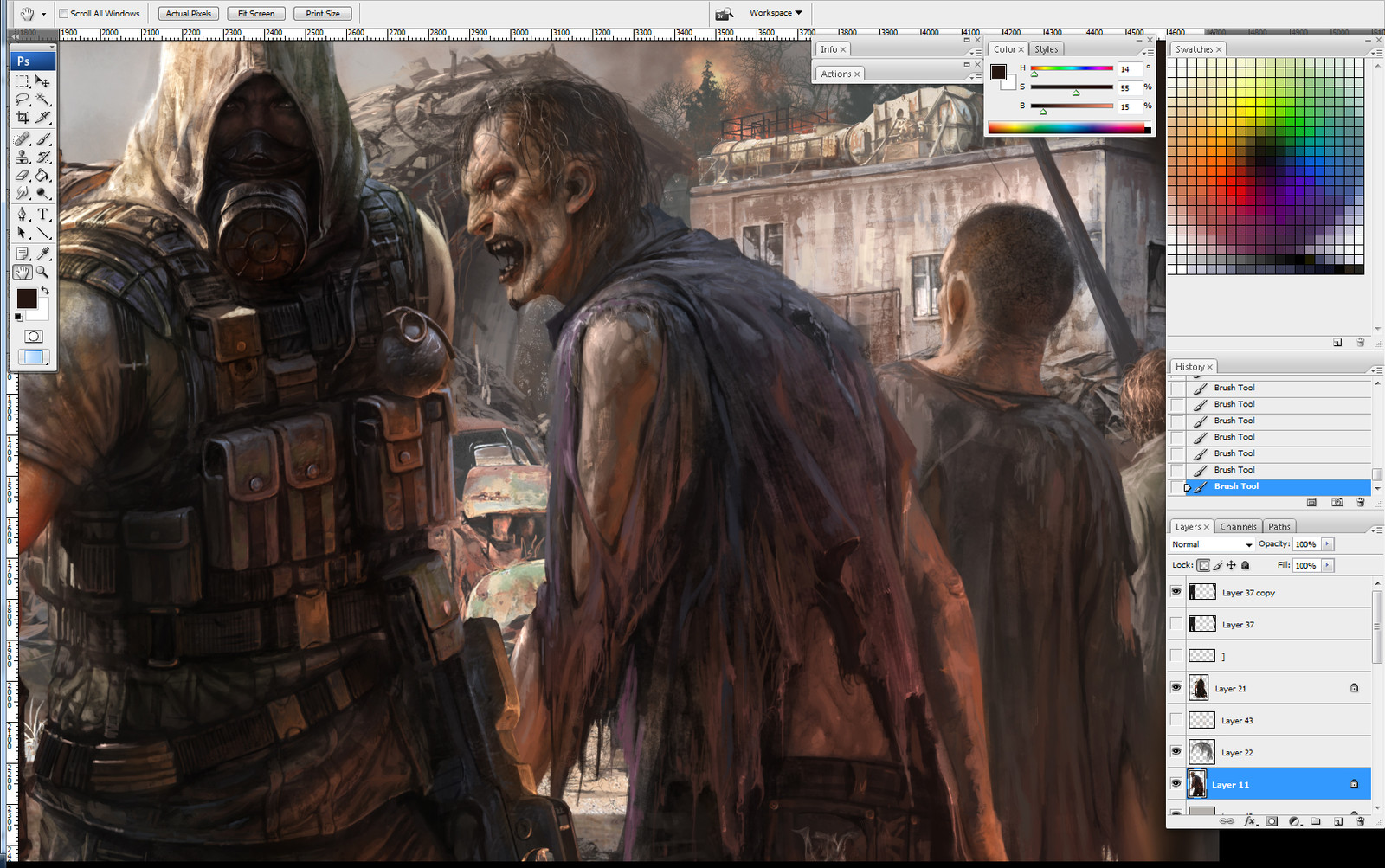Switch to the Channels tab

(1238, 526)
